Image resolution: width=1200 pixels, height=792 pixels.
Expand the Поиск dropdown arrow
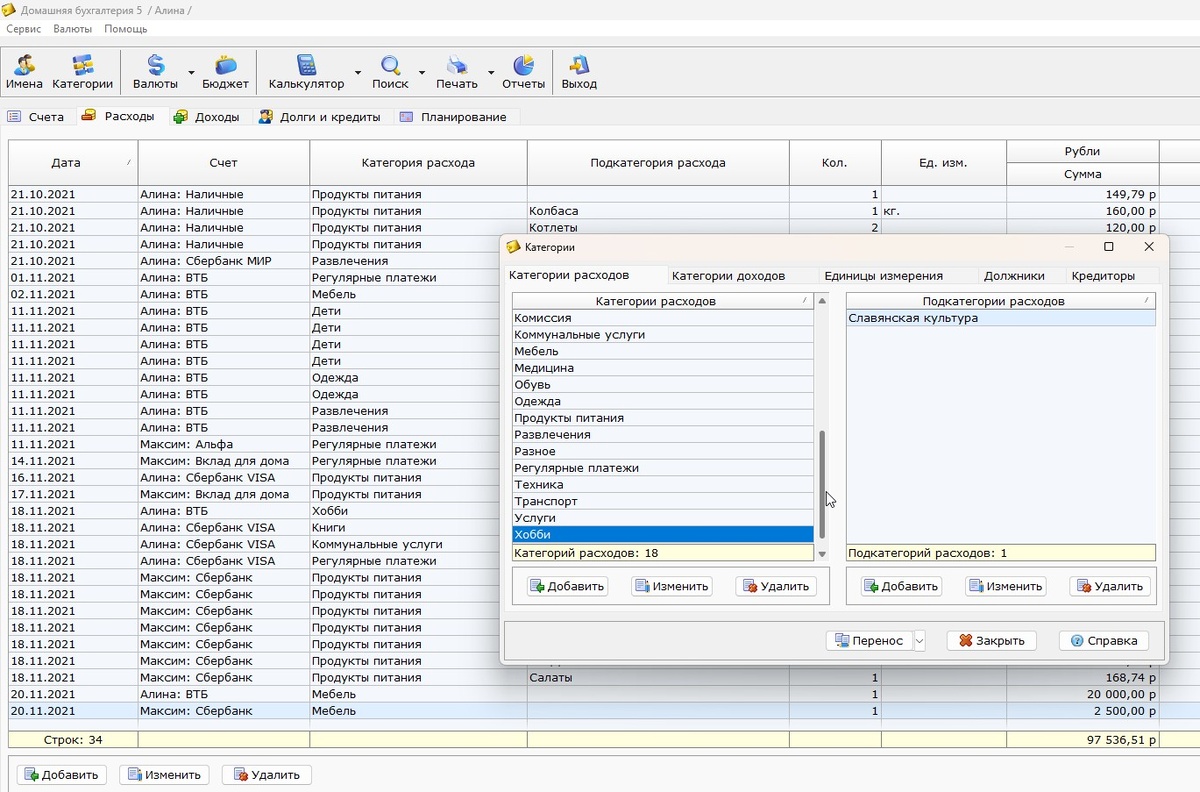421,73
